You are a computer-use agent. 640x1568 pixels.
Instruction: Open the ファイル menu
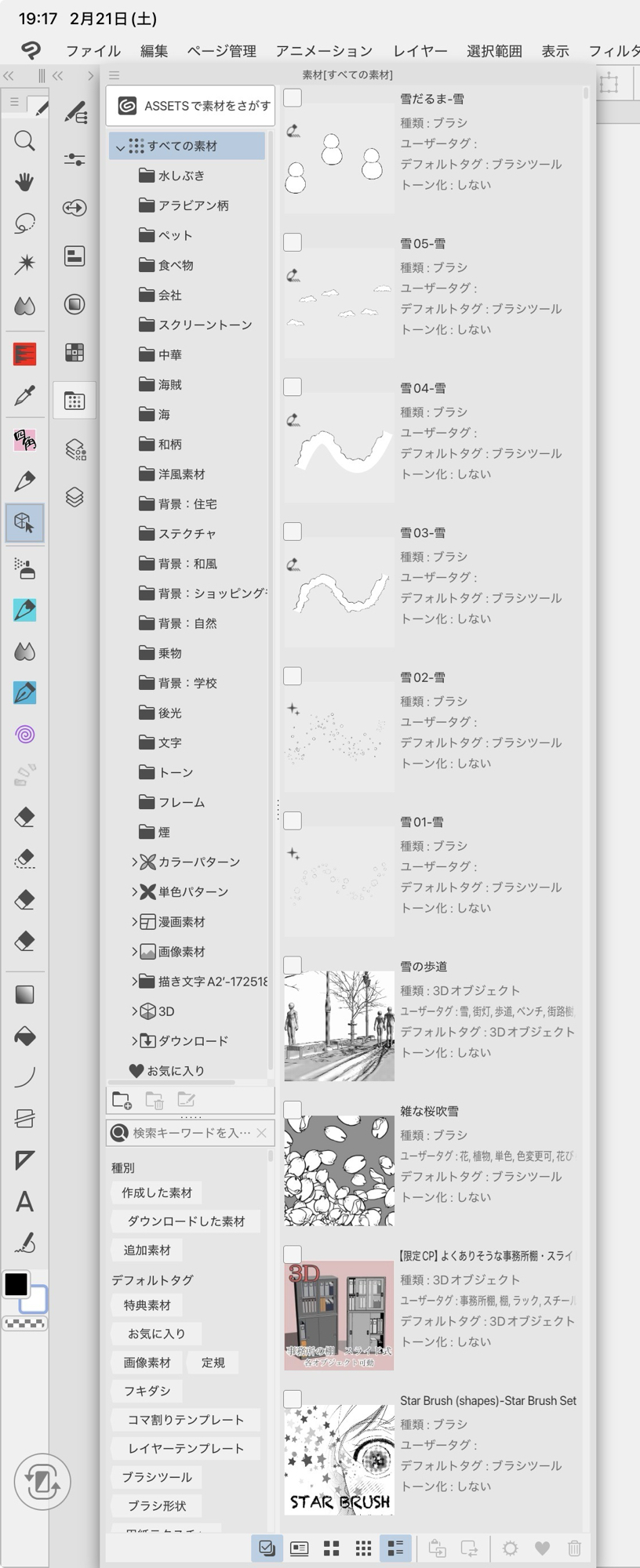coord(93,51)
